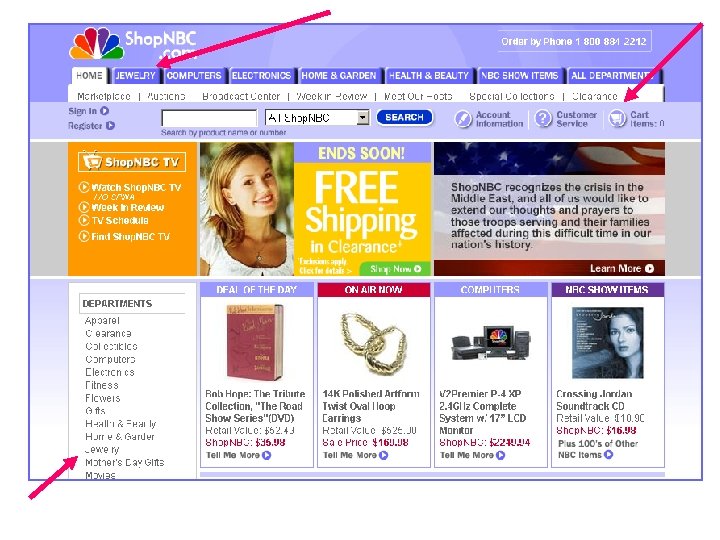720x540 pixels.
Task: Select Mother's Day Gifts department
Action: (x=124, y=462)
